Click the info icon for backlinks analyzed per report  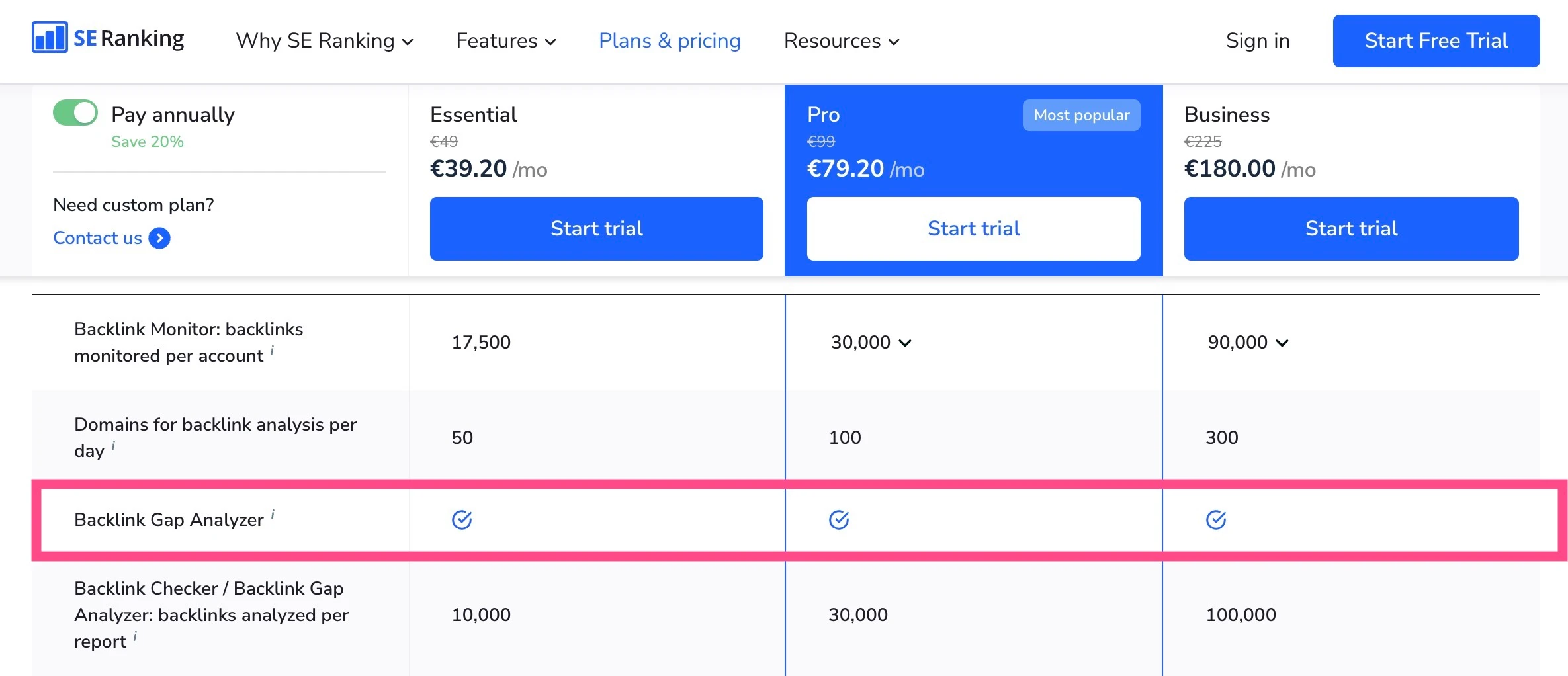[135, 636]
